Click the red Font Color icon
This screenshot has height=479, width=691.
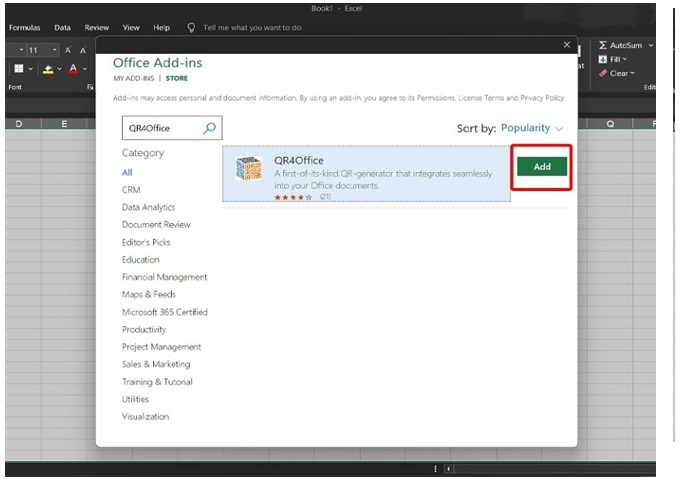click(73, 69)
